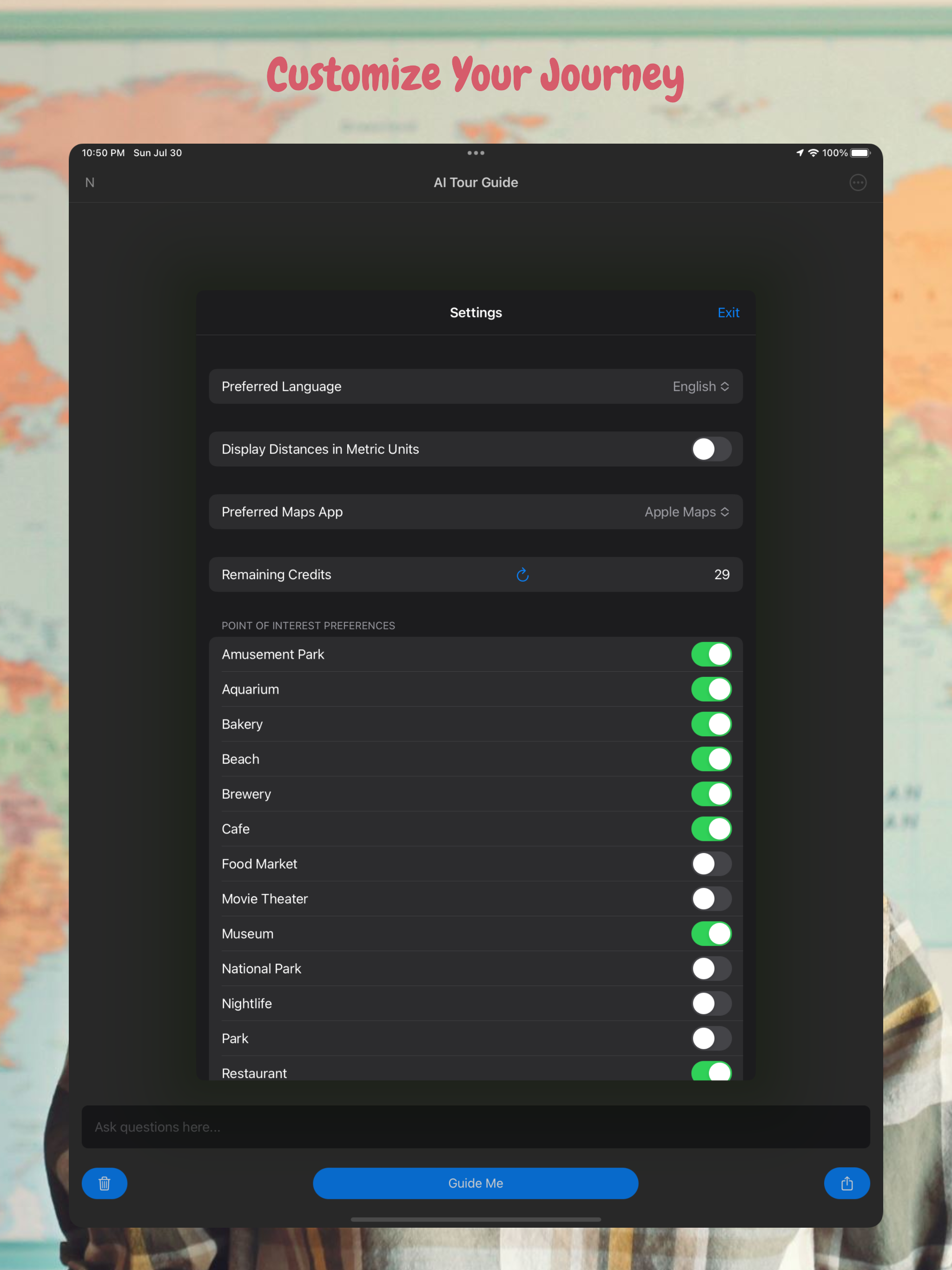Image resolution: width=952 pixels, height=1270 pixels.
Task: Turn on the Park toggle
Action: 711,1038
